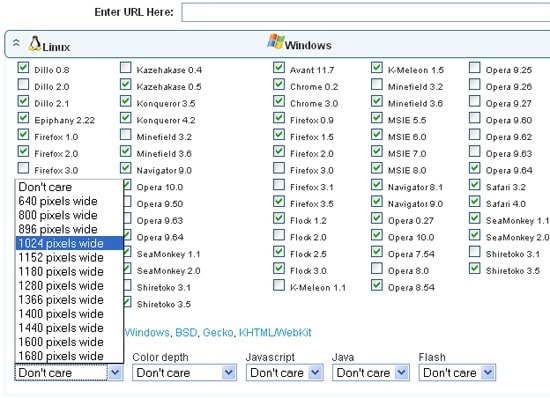Image resolution: width=550 pixels, height=398 pixels.
Task: Click into the Enter URL Here field
Action: pos(365,12)
